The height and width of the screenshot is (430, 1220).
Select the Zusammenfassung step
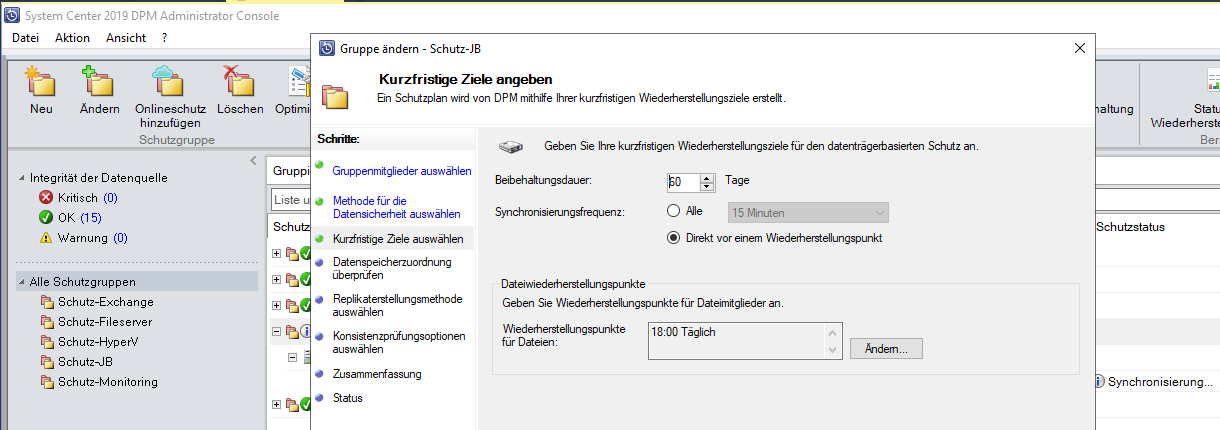pos(377,374)
